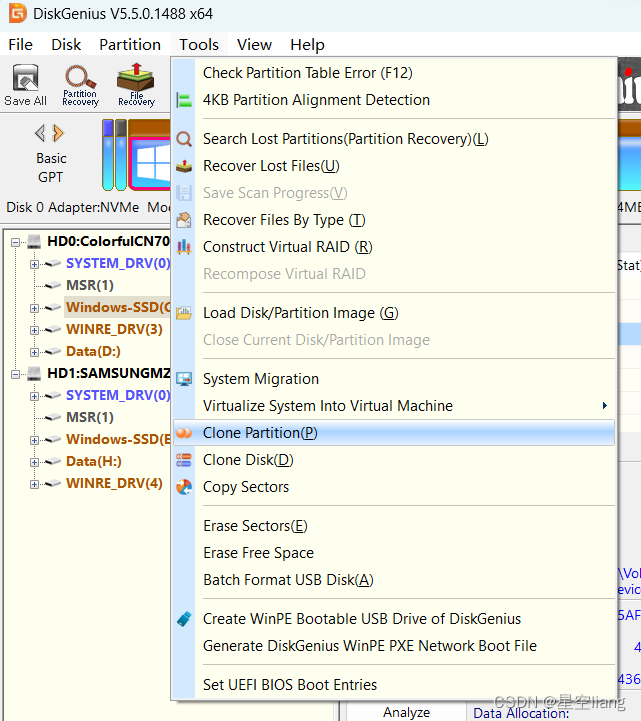Select MSR(1) under HD0 in tree

tap(90, 285)
